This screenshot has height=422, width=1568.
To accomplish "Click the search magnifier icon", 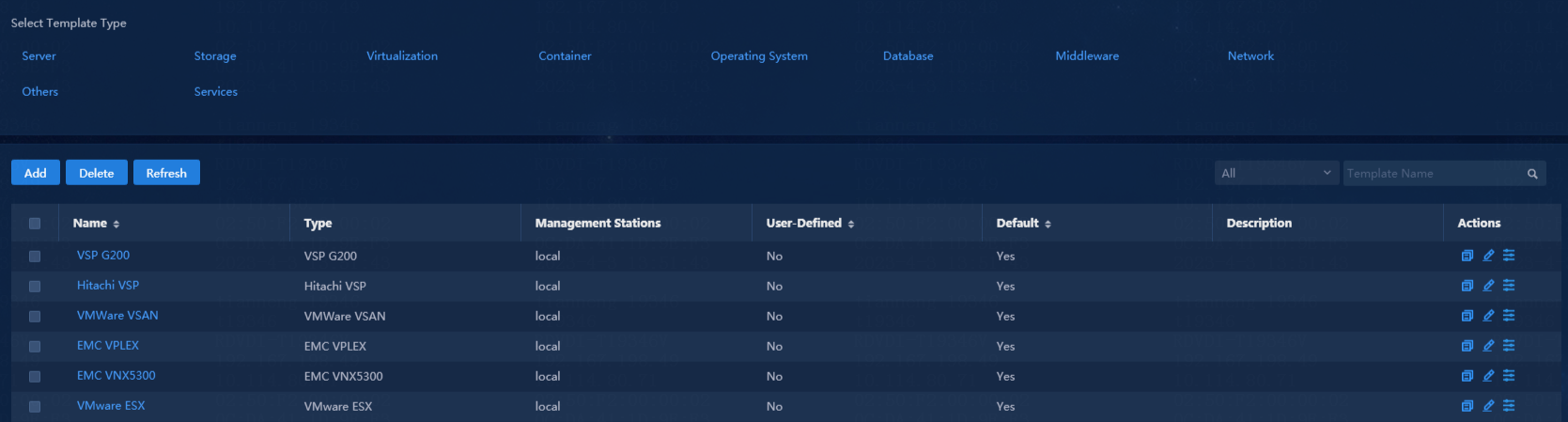I will (1532, 174).
